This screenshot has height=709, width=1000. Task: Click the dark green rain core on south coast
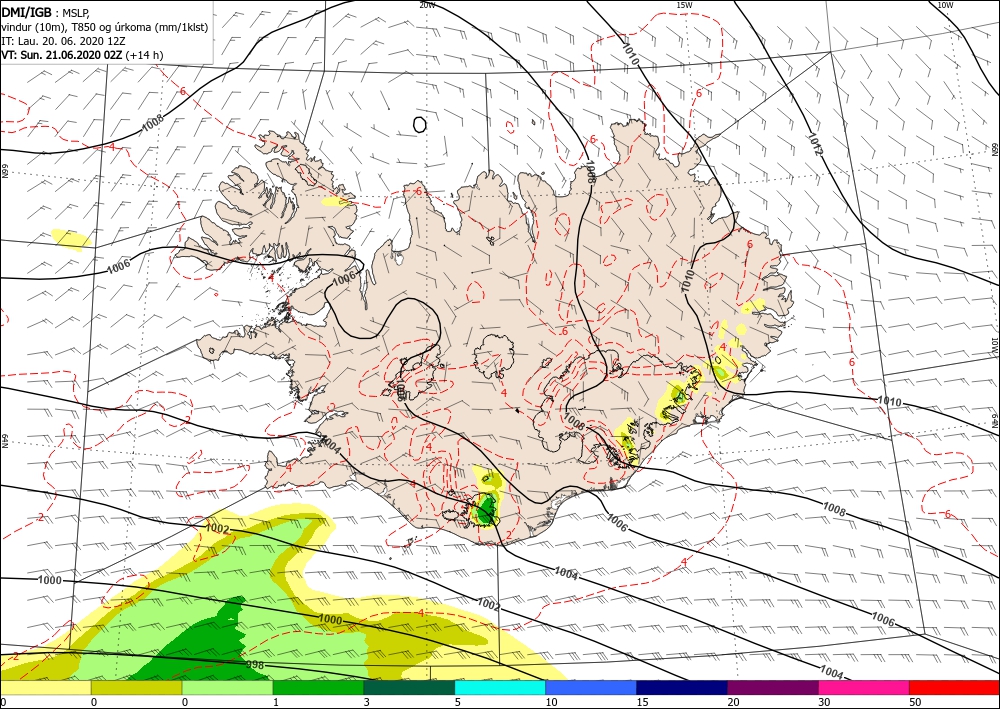click(487, 509)
